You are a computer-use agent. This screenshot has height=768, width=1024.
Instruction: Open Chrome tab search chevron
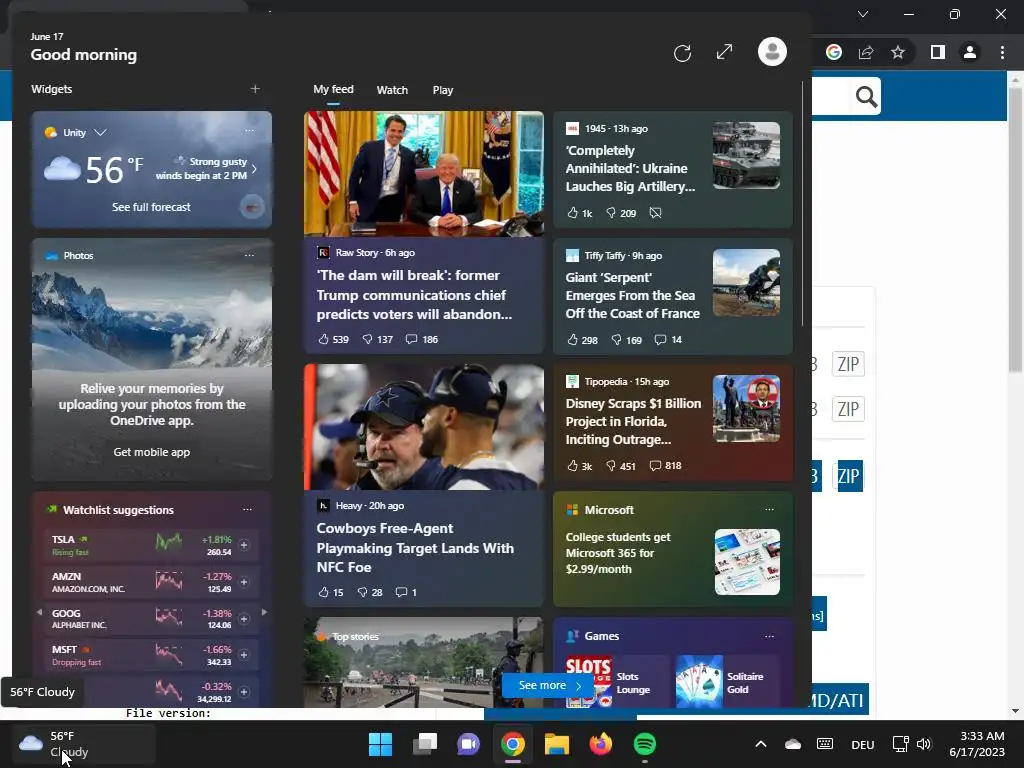(863, 14)
